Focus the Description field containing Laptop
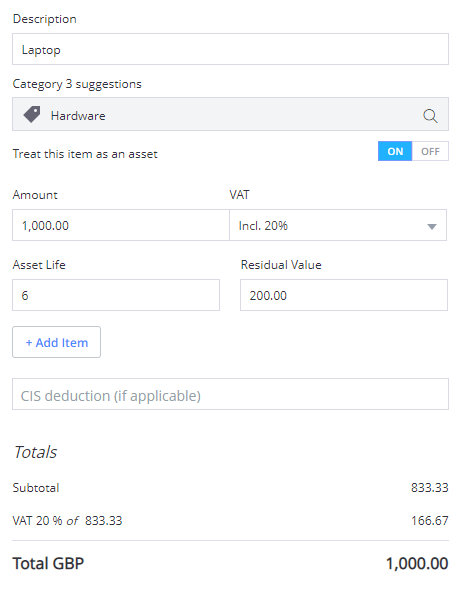Image resolution: width=463 pixels, height=591 pixels. (x=230, y=49)
